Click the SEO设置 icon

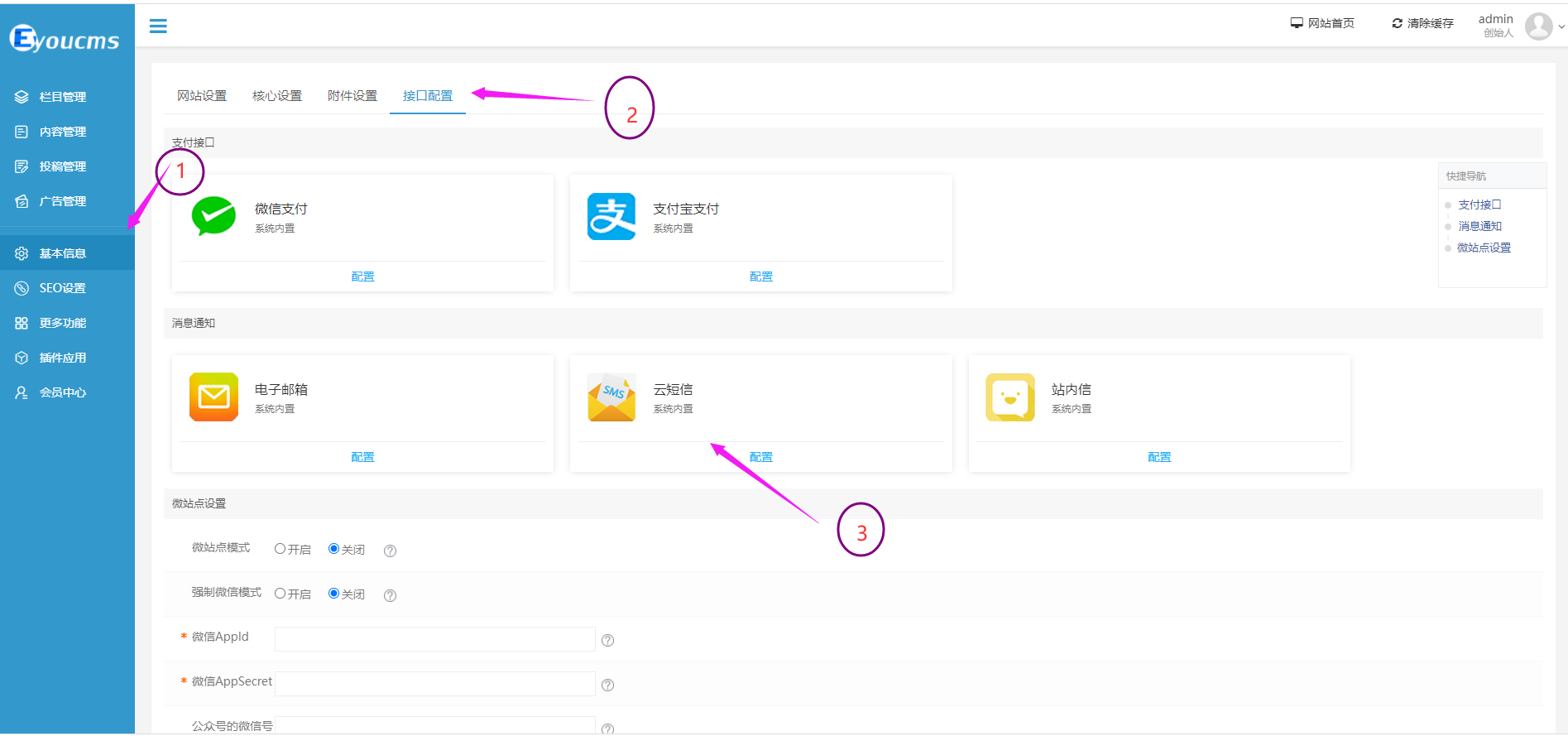coord(22,288)
